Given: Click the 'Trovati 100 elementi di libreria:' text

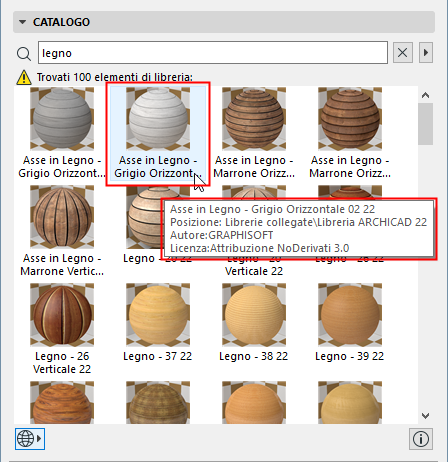Looking at the screenshot, I should (115, 77).
